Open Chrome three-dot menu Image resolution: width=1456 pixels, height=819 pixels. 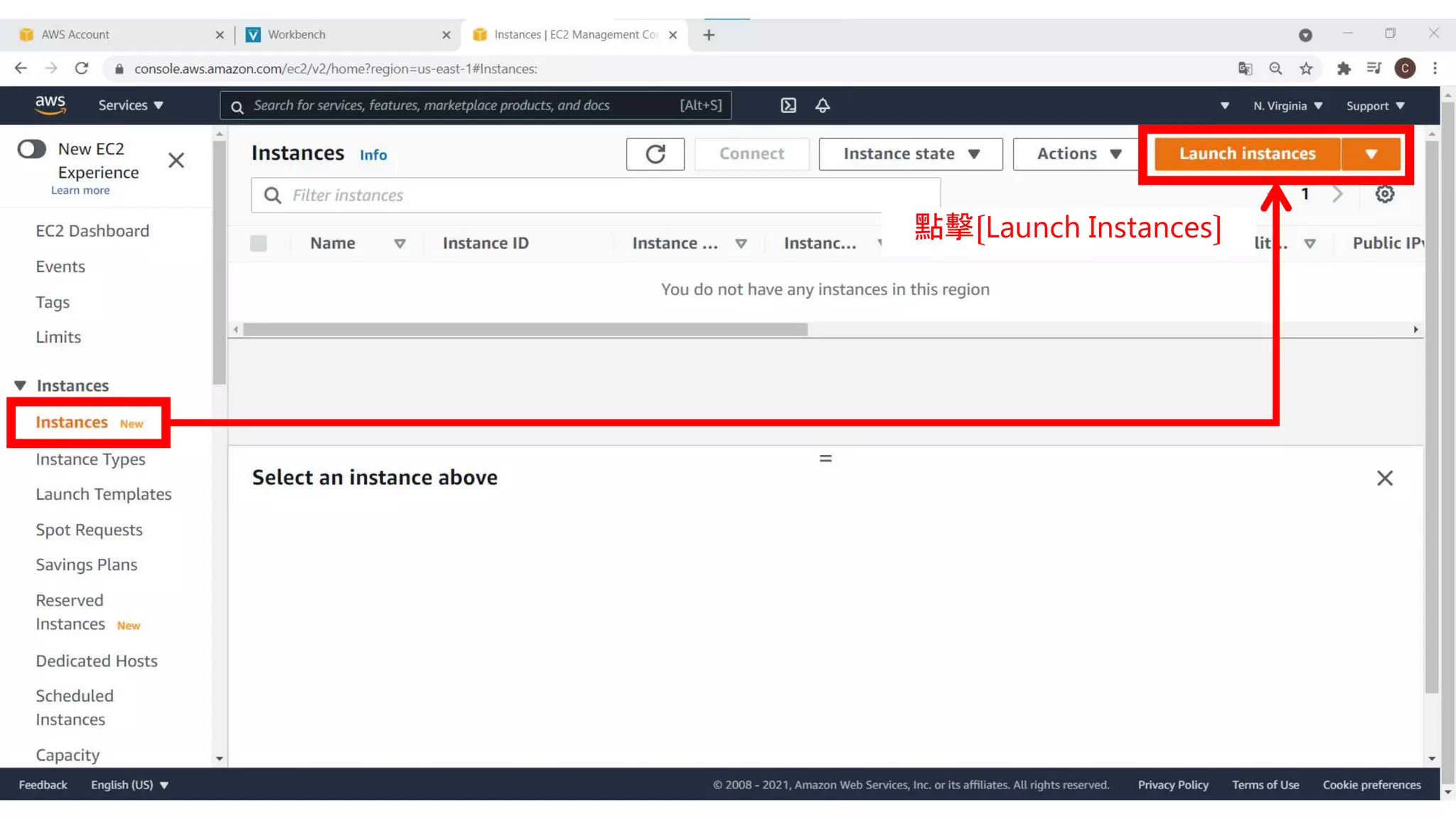[1435, 68]
